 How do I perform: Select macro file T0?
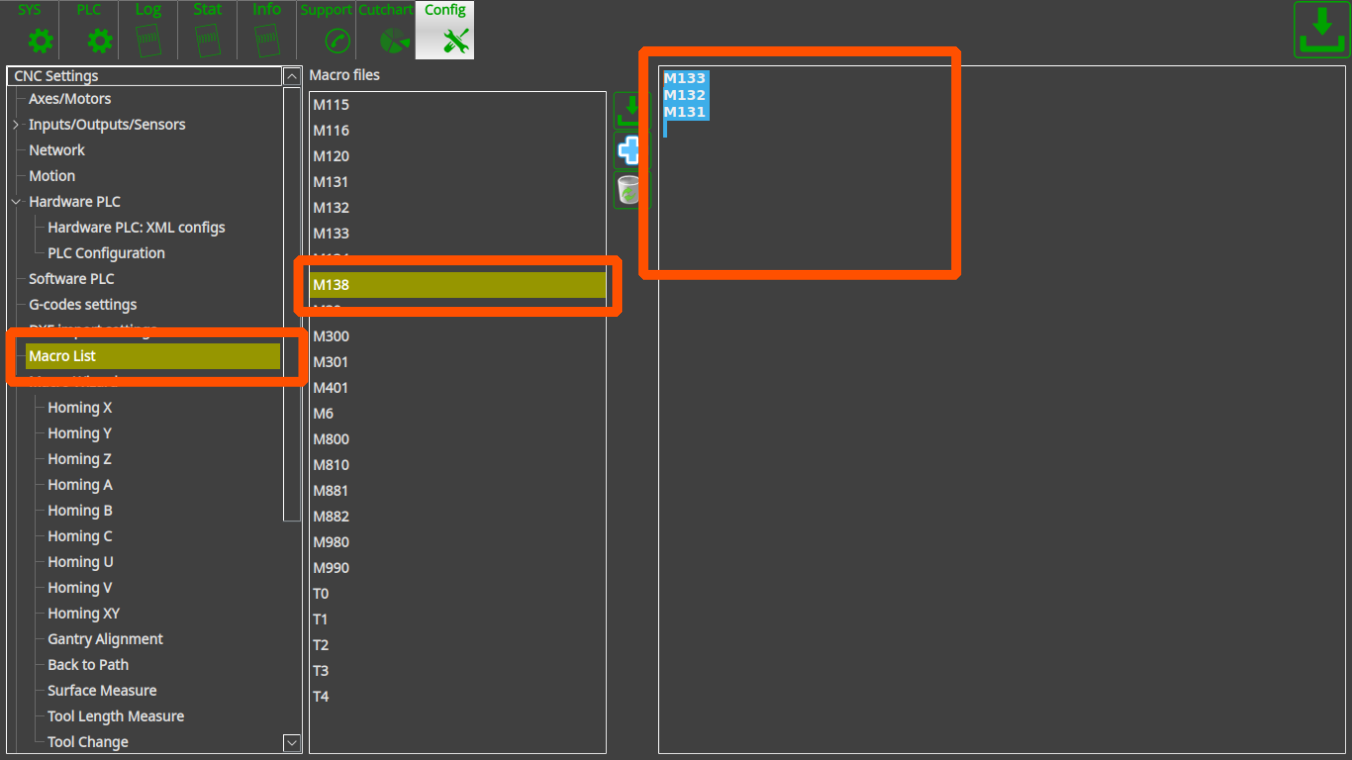pos(321,594)
